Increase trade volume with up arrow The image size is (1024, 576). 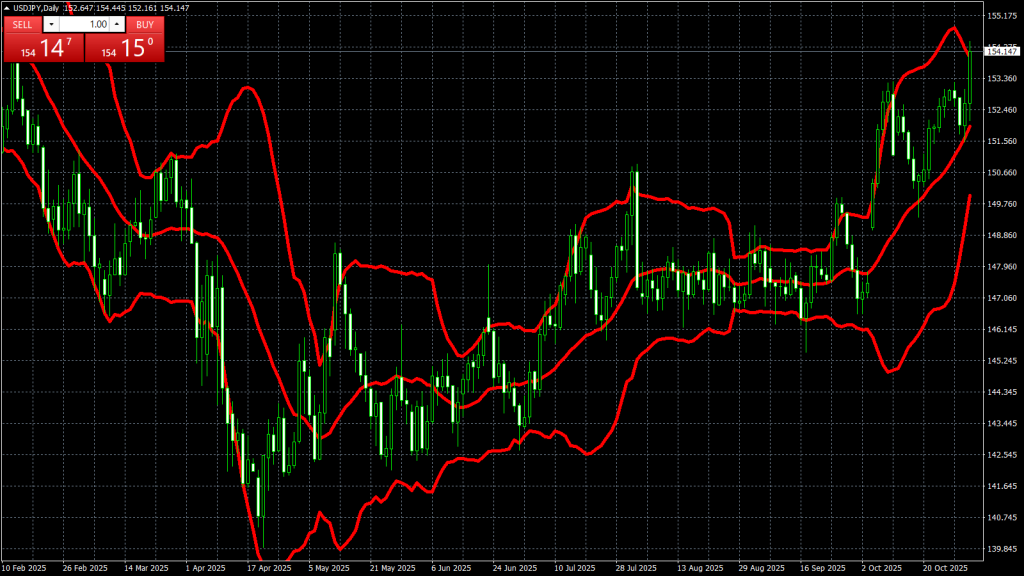point(117,24)
